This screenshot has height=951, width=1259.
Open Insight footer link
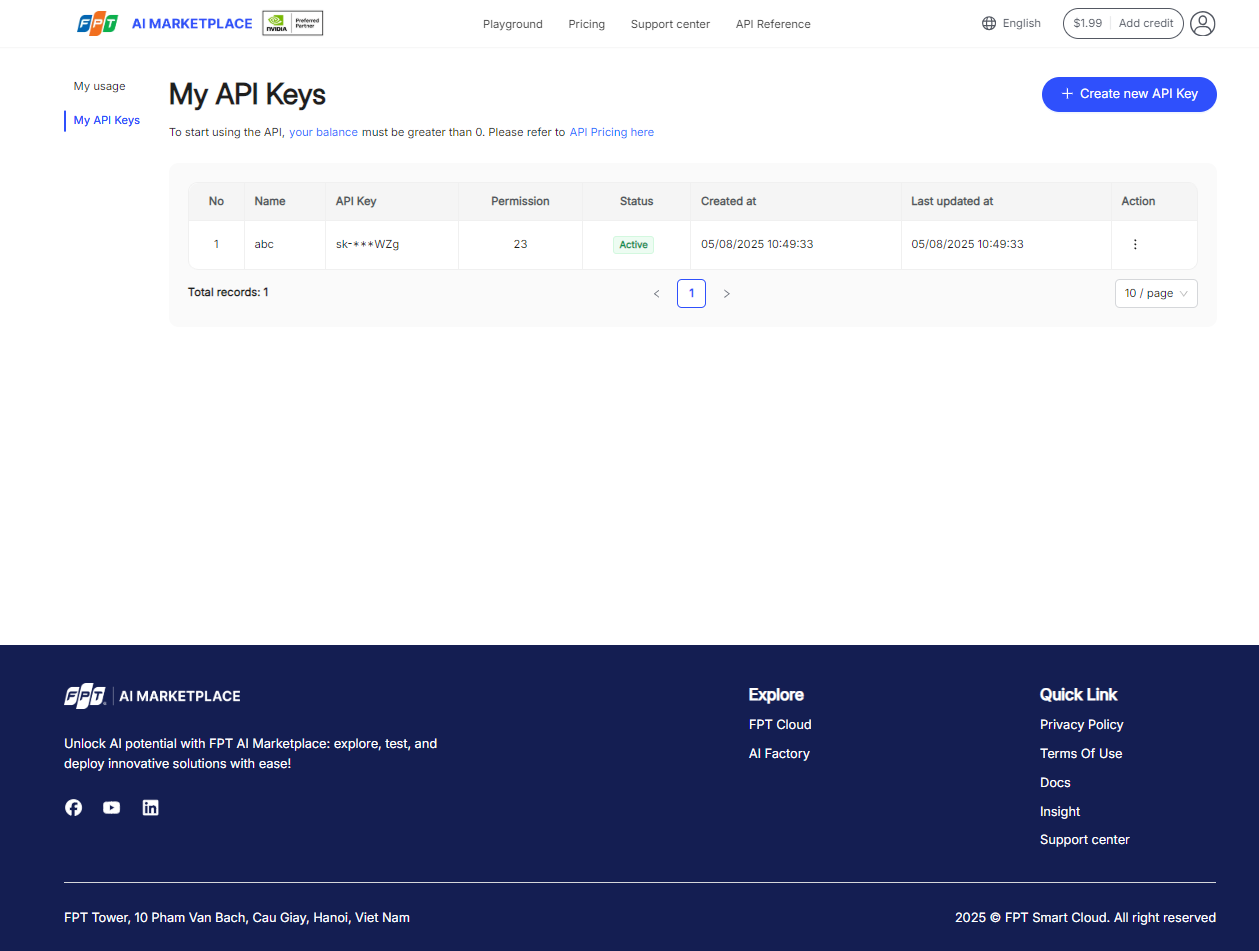(x=1060, y=812)
